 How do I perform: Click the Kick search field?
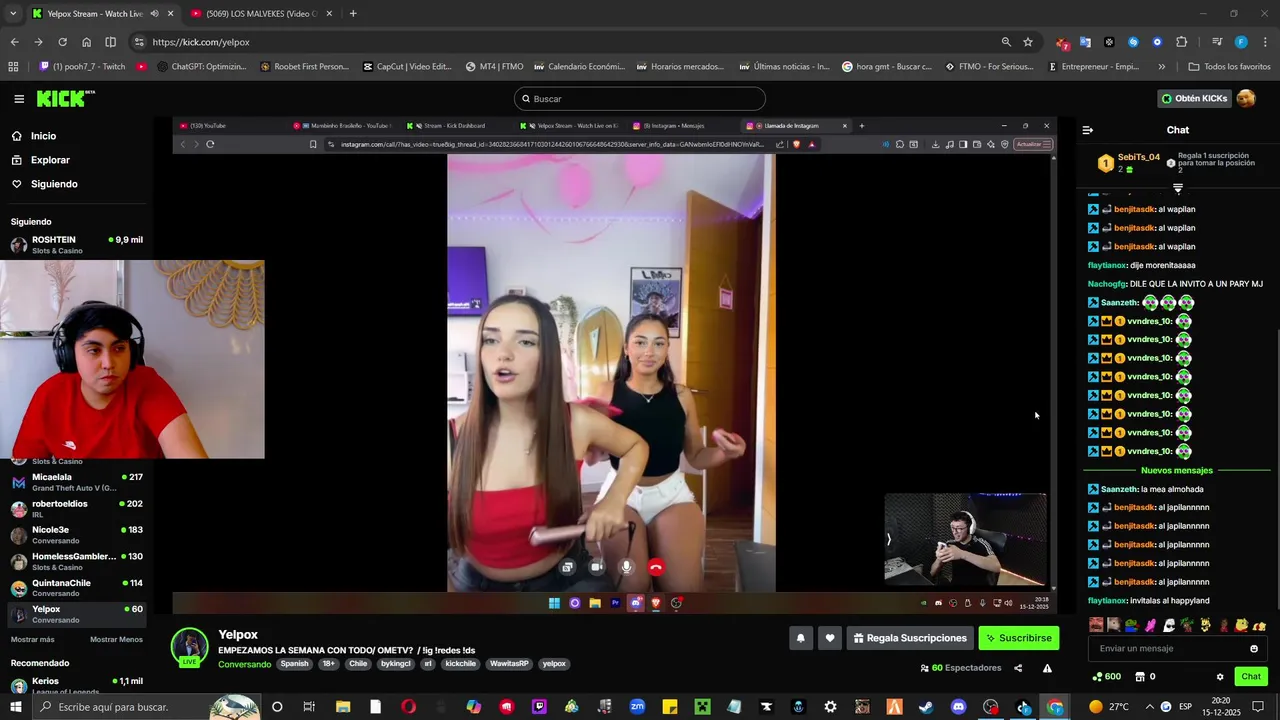pyautogui.click(x=640, y=99)
